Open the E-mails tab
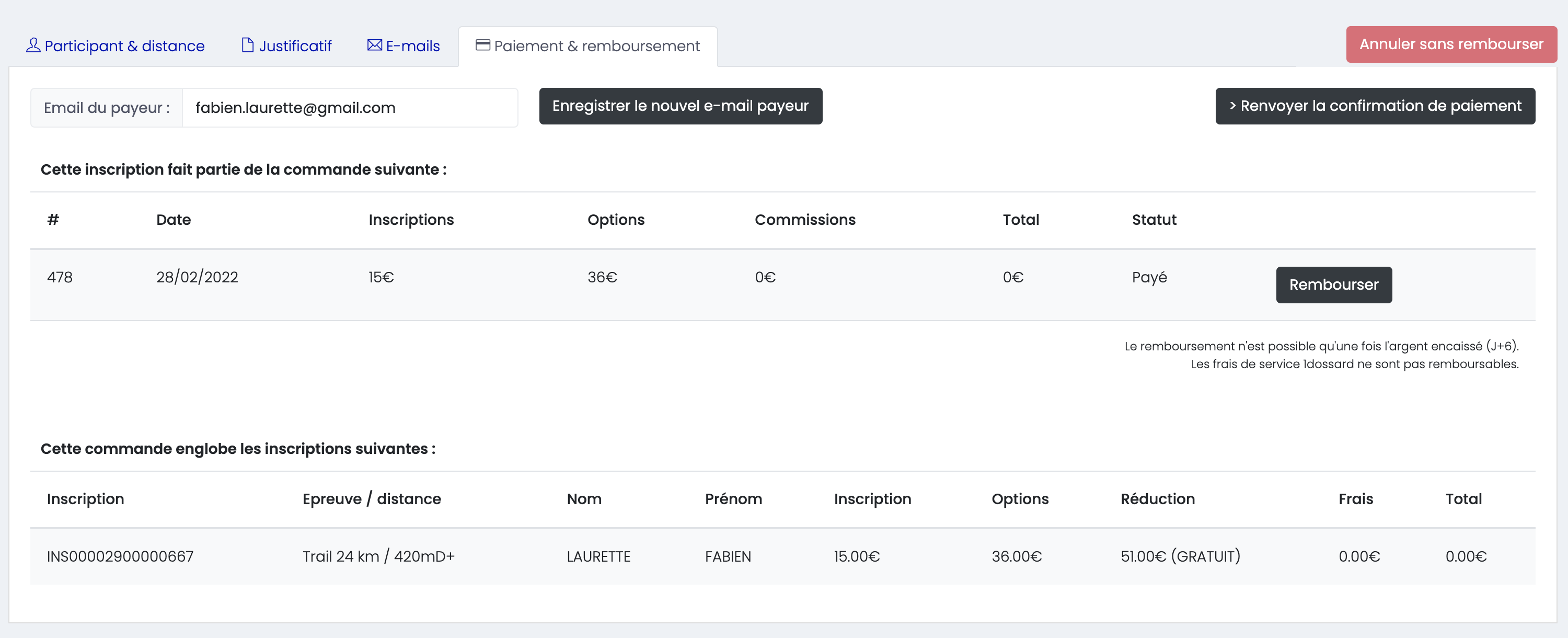 pos(412,46)
